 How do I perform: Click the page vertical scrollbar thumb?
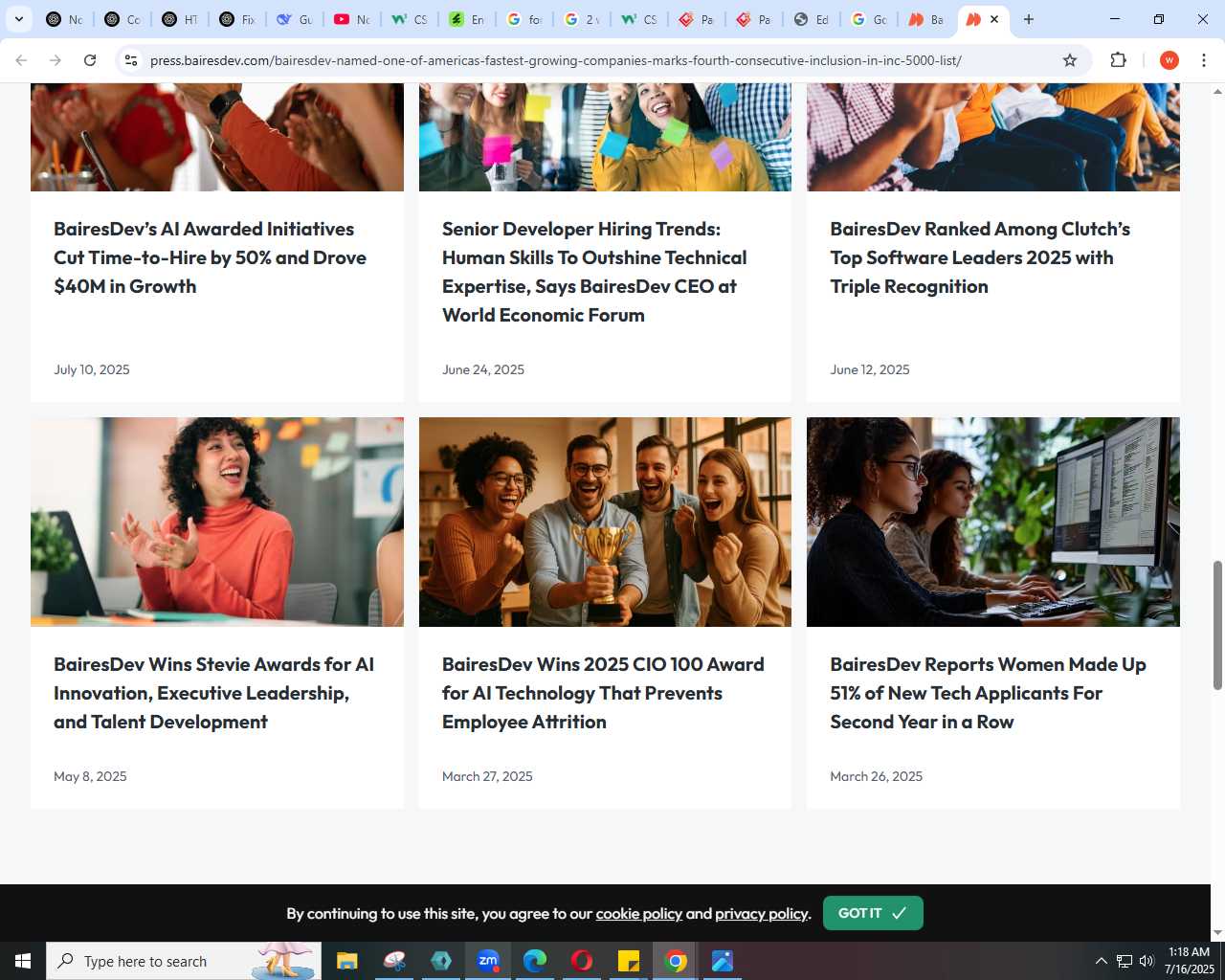click(x=1217, y=625)
